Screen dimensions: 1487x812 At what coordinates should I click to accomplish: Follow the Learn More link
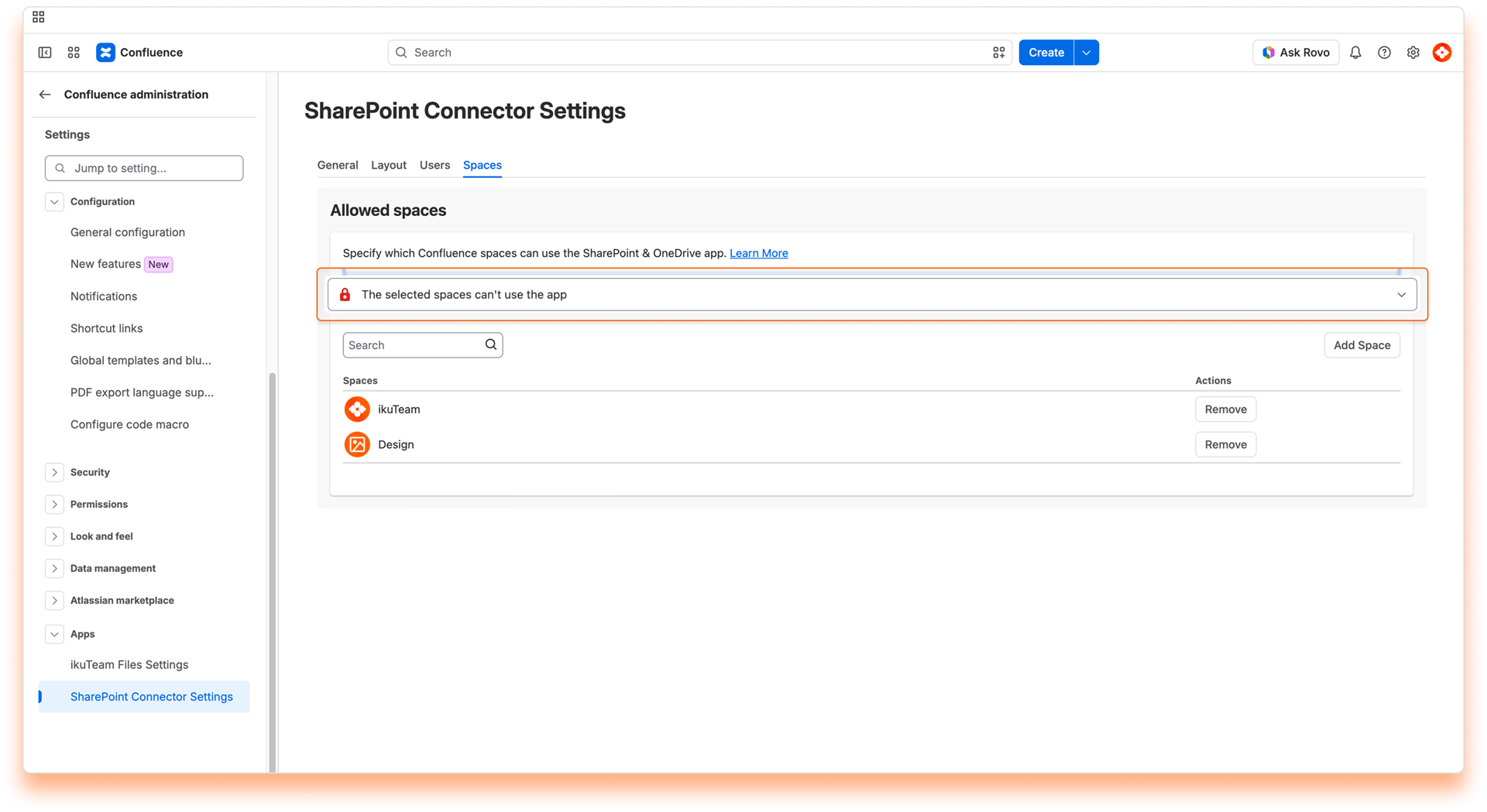[x=758, y=253]
